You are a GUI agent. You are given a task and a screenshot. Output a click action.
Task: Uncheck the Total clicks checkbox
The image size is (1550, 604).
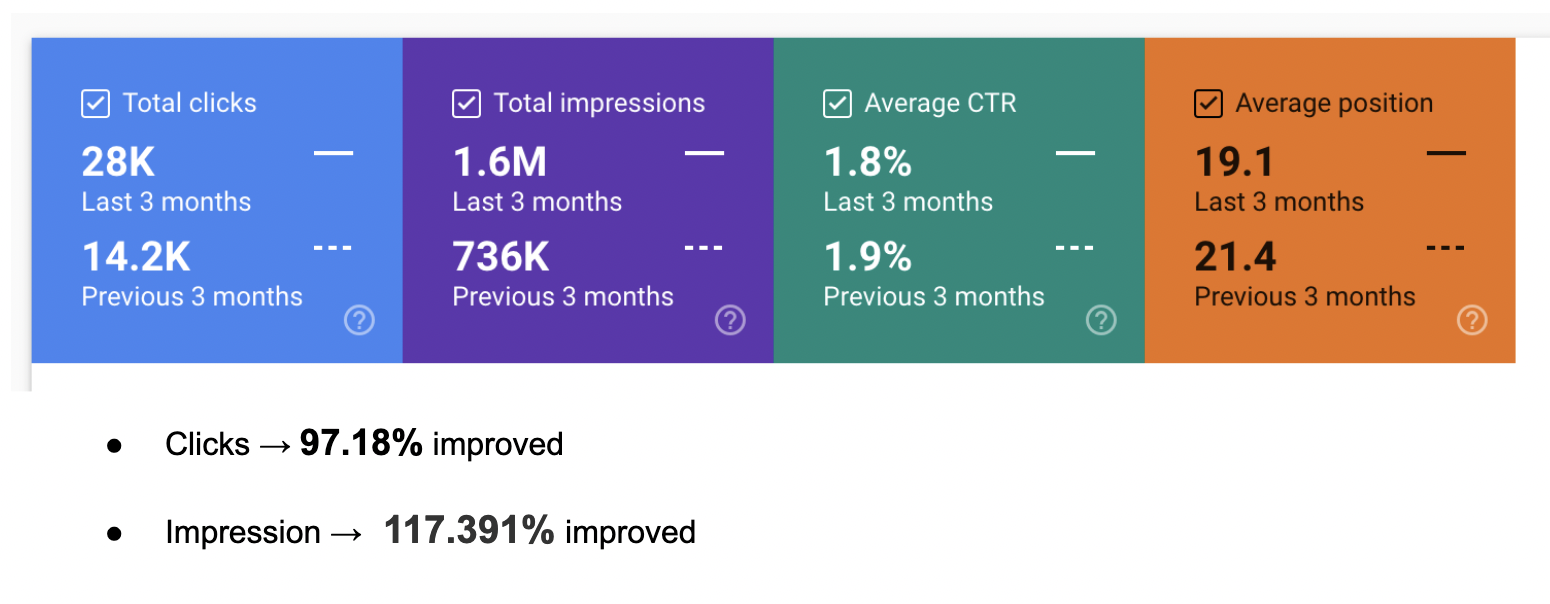(x=95, y=103)
